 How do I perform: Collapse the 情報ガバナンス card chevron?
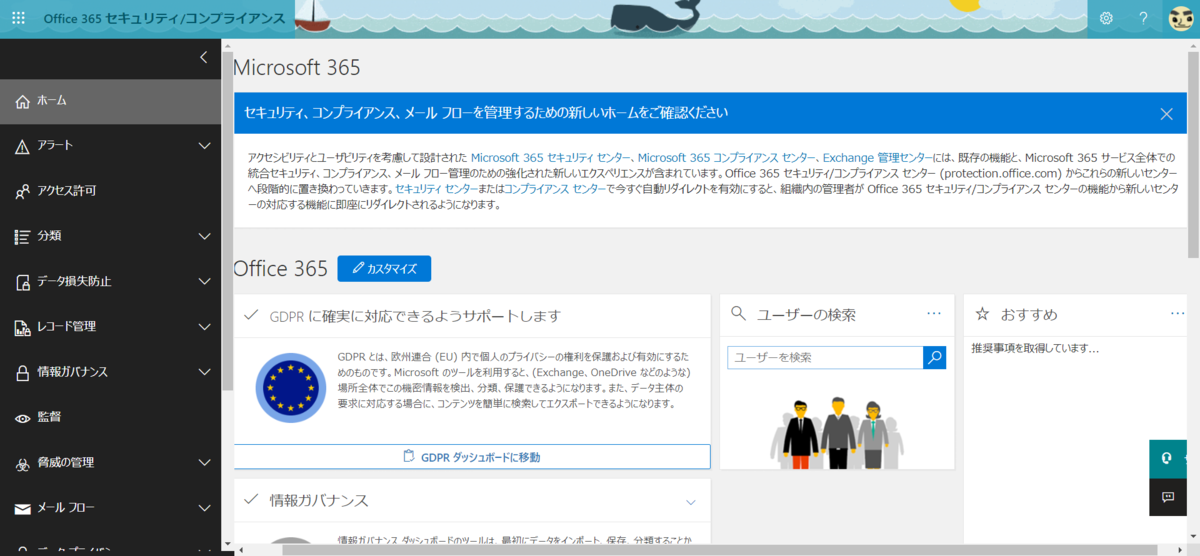point(690,501)
